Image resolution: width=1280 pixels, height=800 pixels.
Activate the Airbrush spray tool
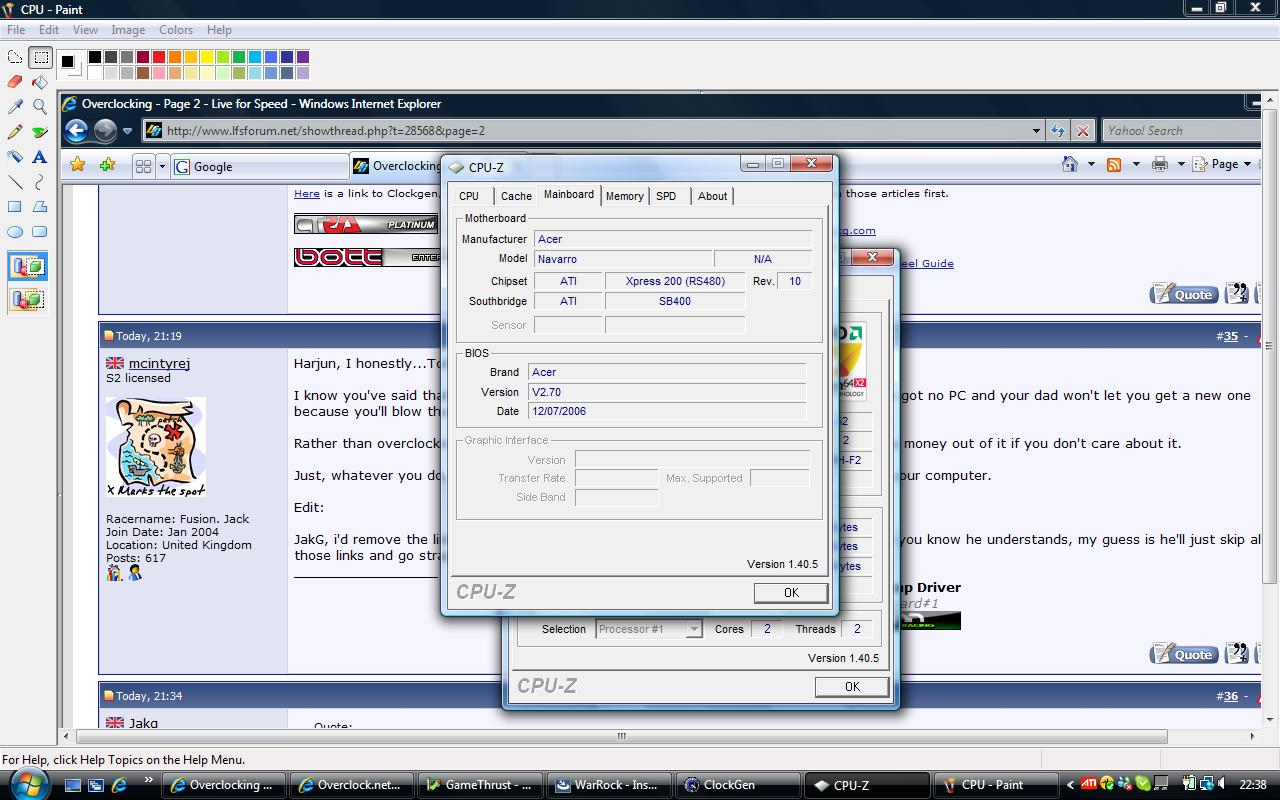coord(15,157)
